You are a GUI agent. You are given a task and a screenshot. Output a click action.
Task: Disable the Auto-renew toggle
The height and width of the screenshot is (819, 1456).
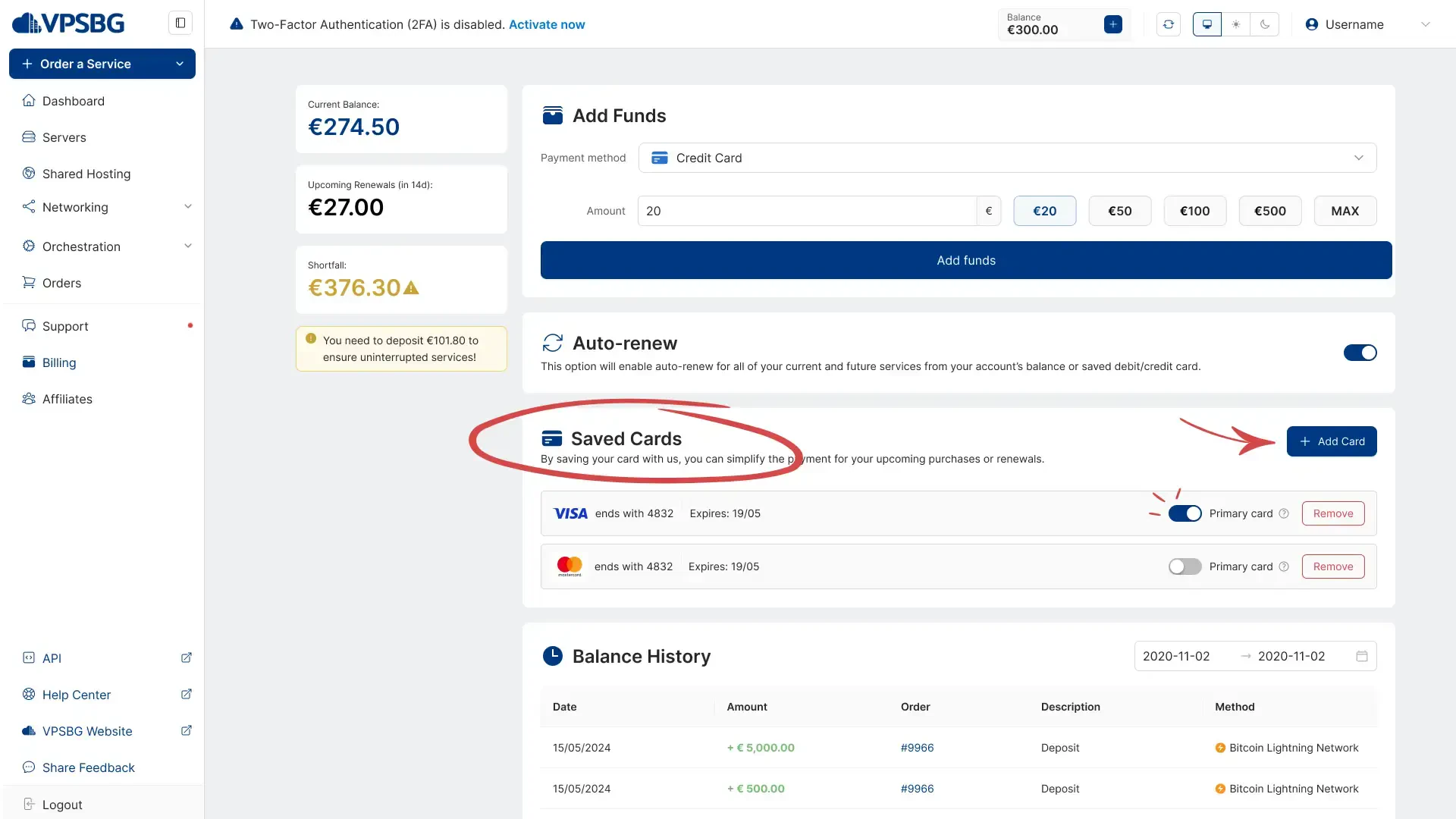point(1360,353)
